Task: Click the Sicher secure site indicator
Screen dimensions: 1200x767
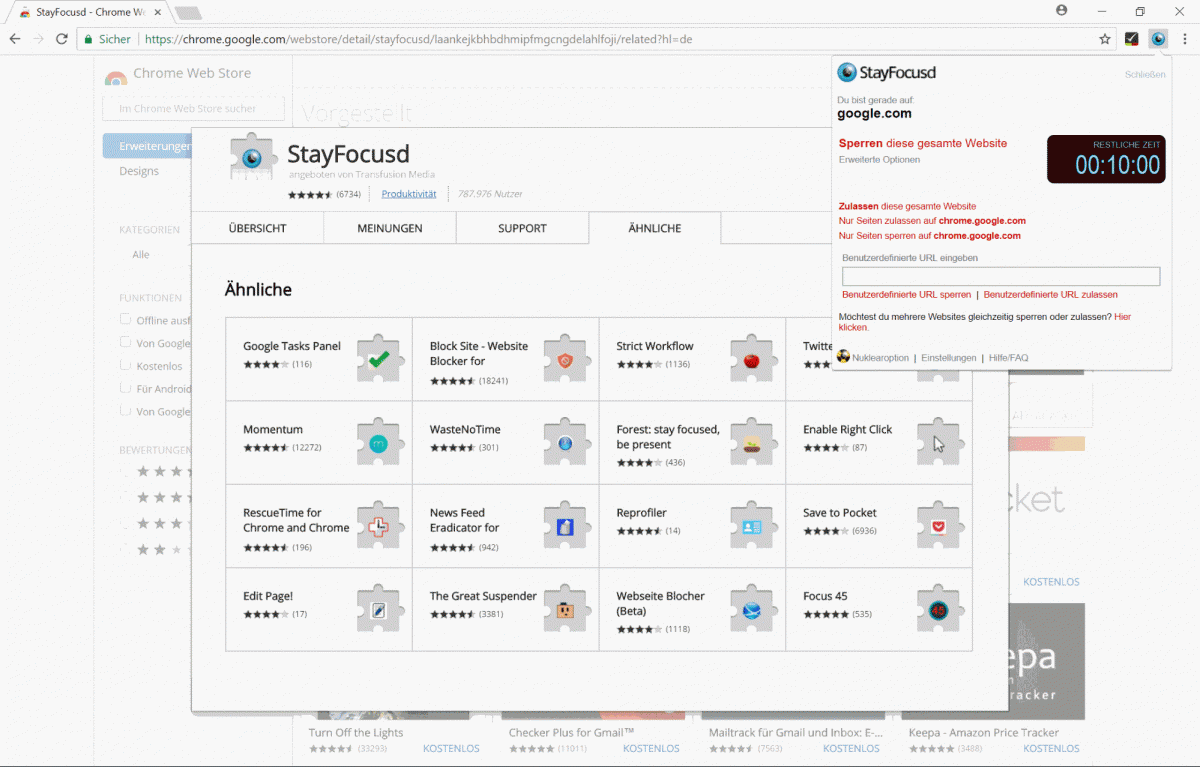Action: 107,39
